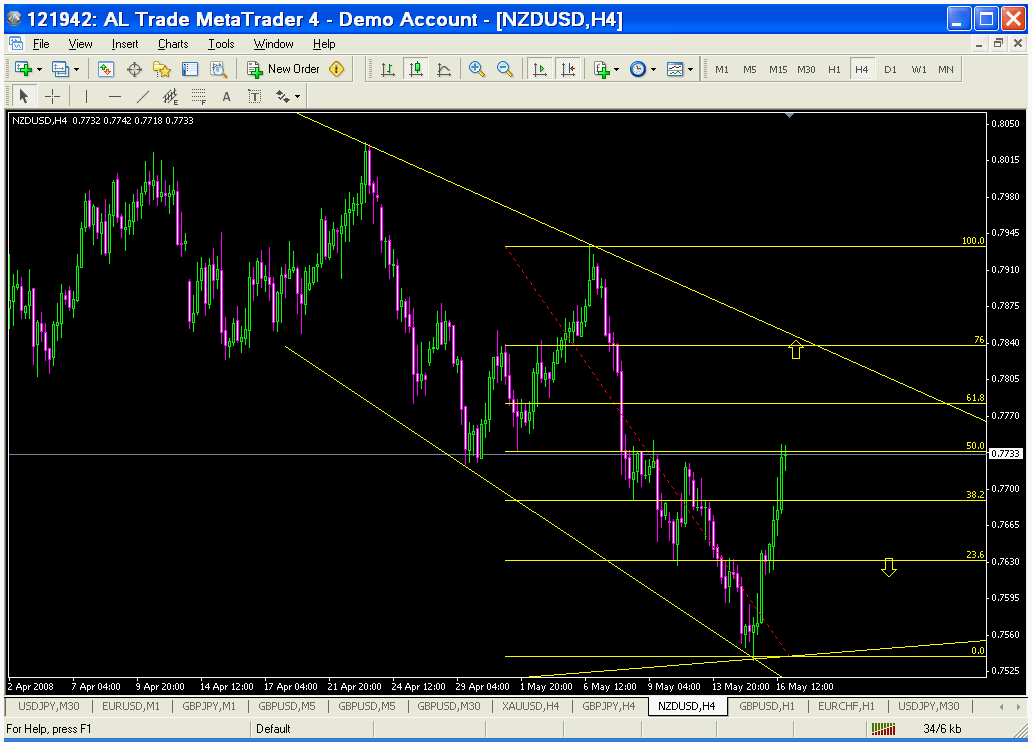Screen dimensions: 1032x742
Task: Open the Market Watch window icon
Action: [x=106, y=69]
